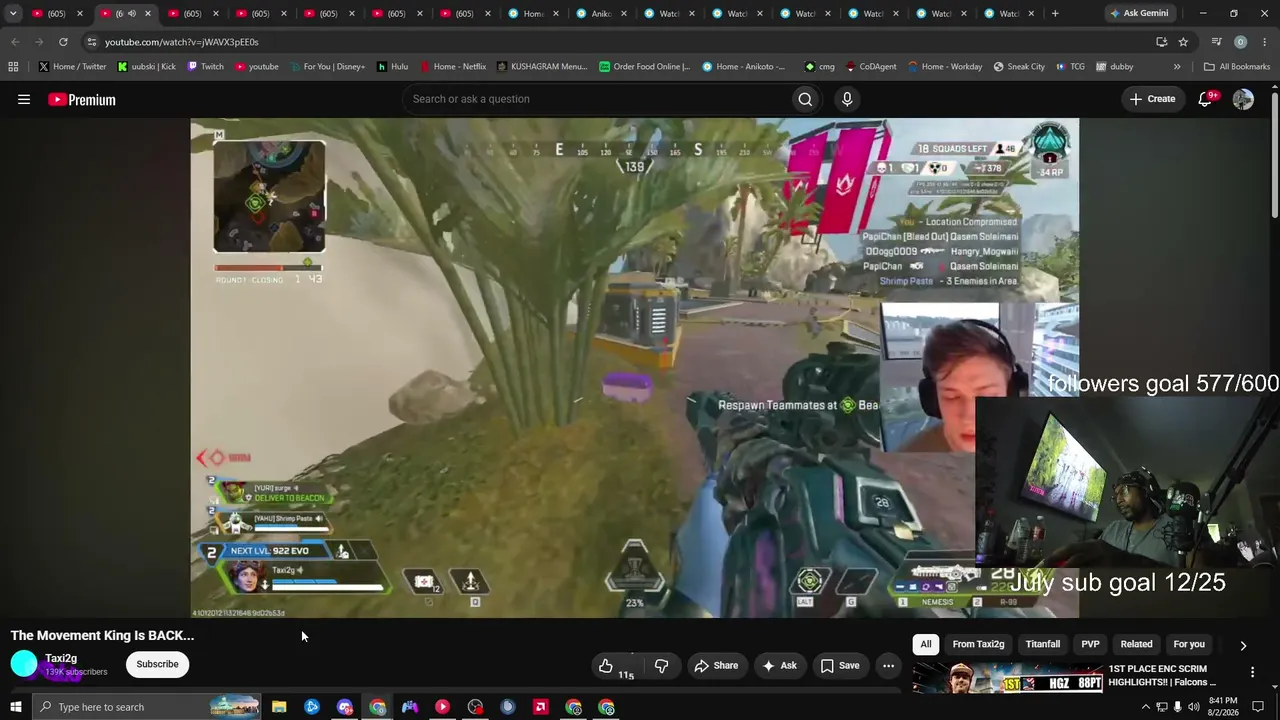Open taskbar clock showing 8:41 PM
This screenshot has width=1280, height=720.
(1223, 707)
